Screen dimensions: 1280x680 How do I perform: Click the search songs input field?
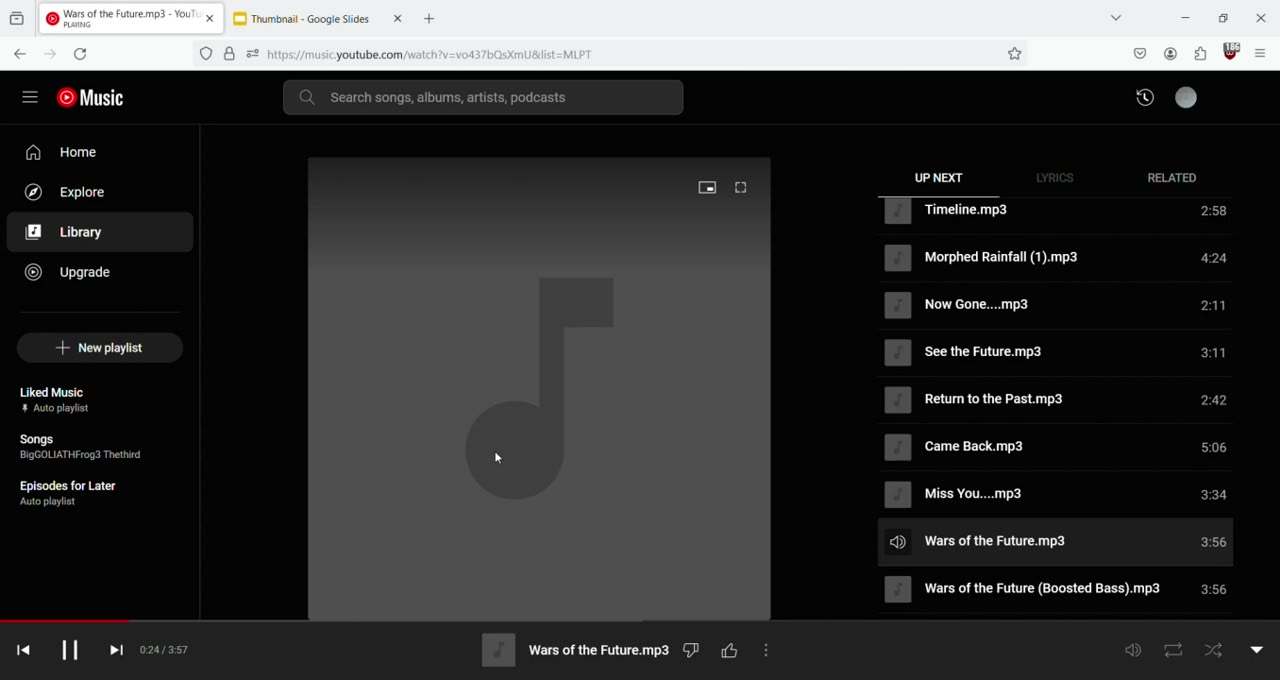484,98
